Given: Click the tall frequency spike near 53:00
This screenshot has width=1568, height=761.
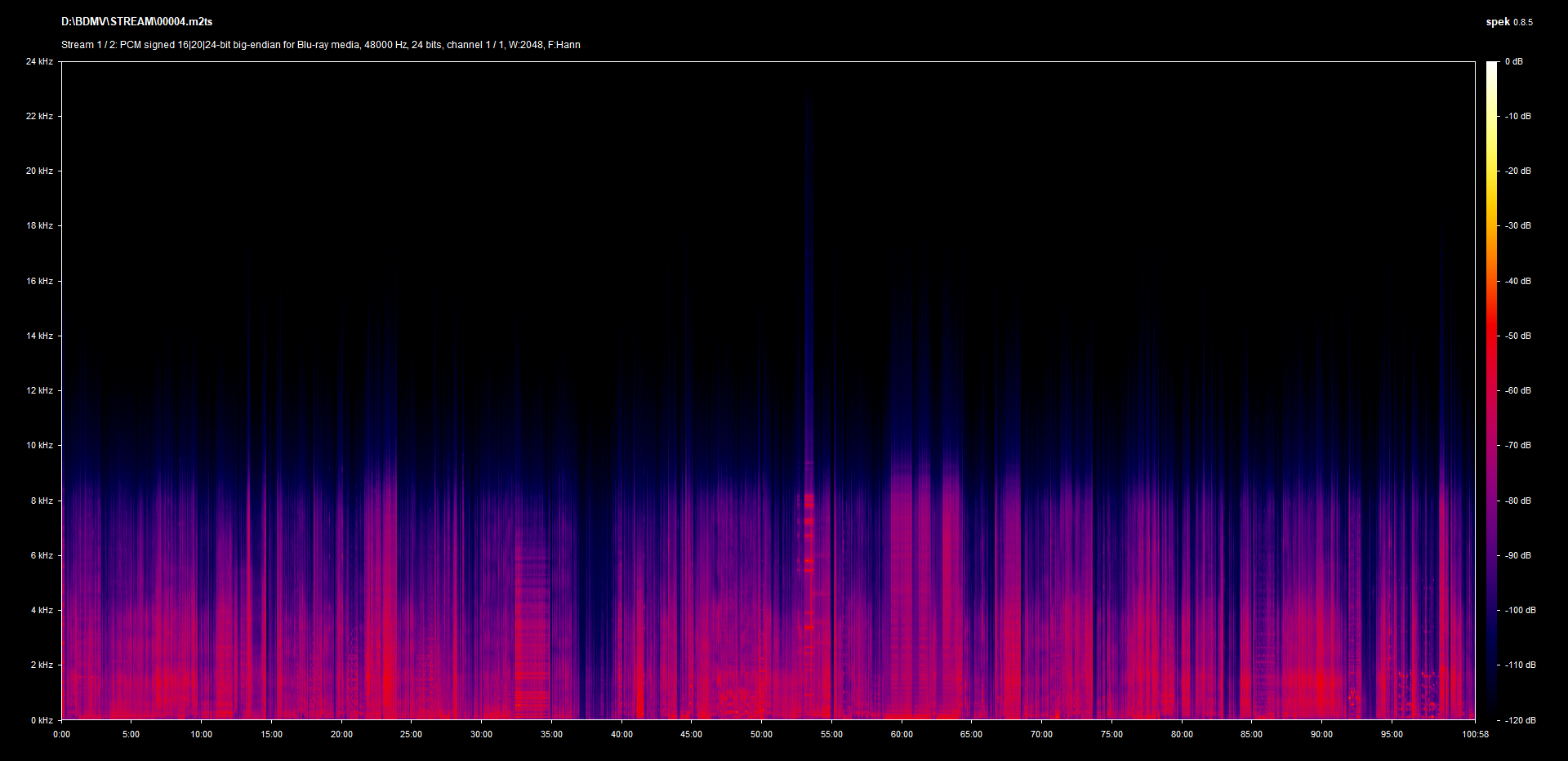Looking at the screenshot, I should pyautogui.click(x=808, y=327).
